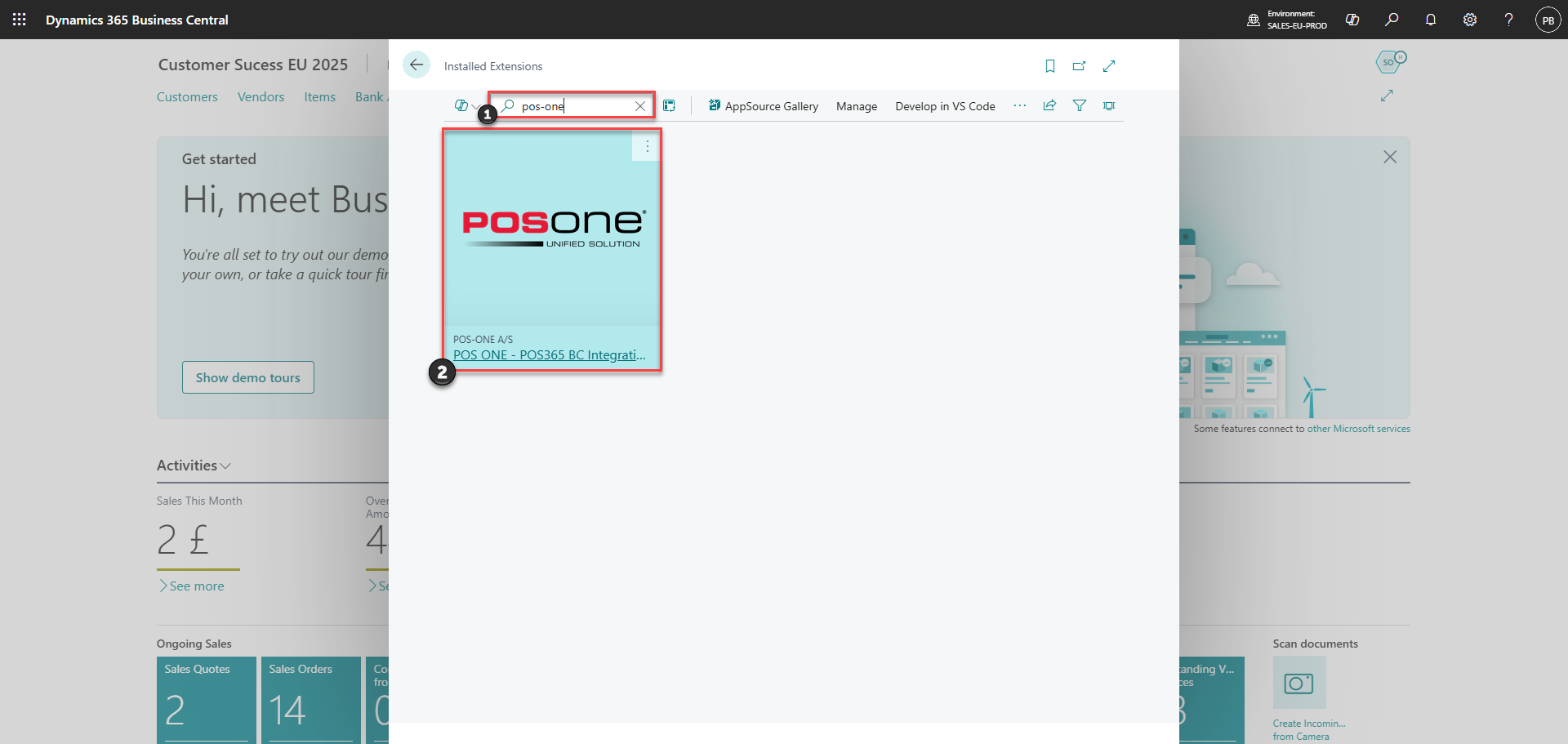This screenshot has height=744, width=1568.
Task: Open the Settings gear menu
Action: click(1470, 20)
